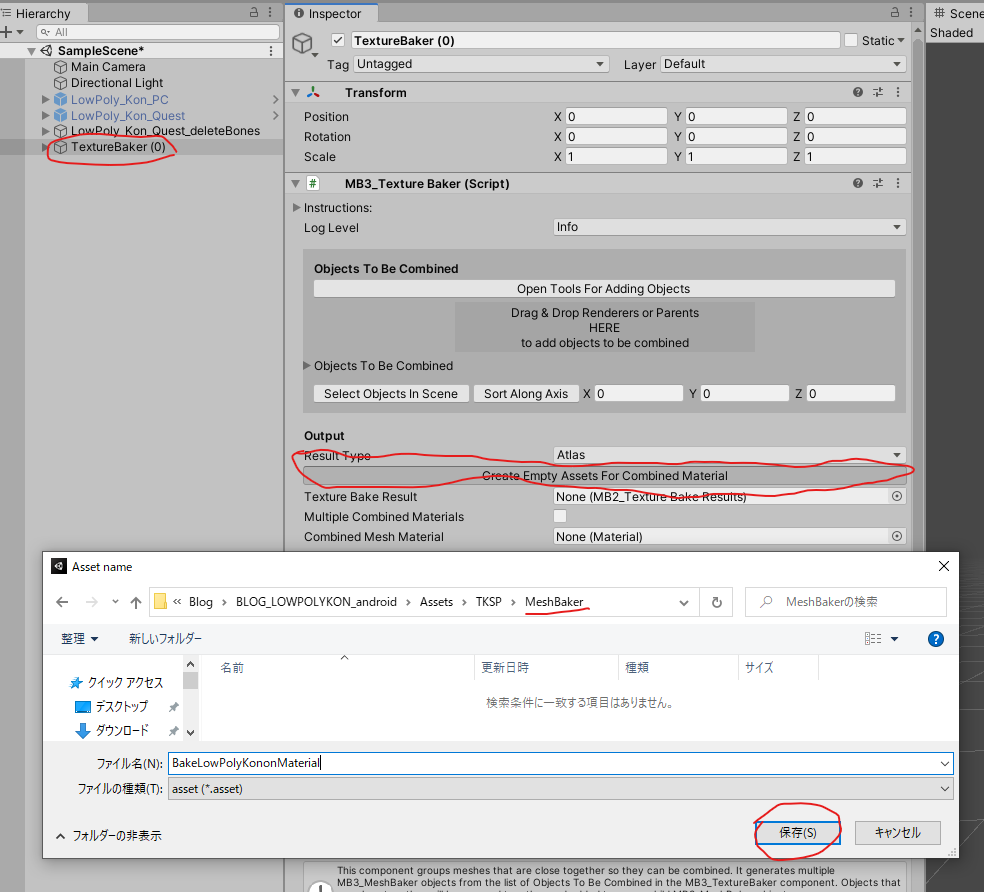Enable the Multiple Combined Materials checkbox
984x892 pixels.
(560, 516)
